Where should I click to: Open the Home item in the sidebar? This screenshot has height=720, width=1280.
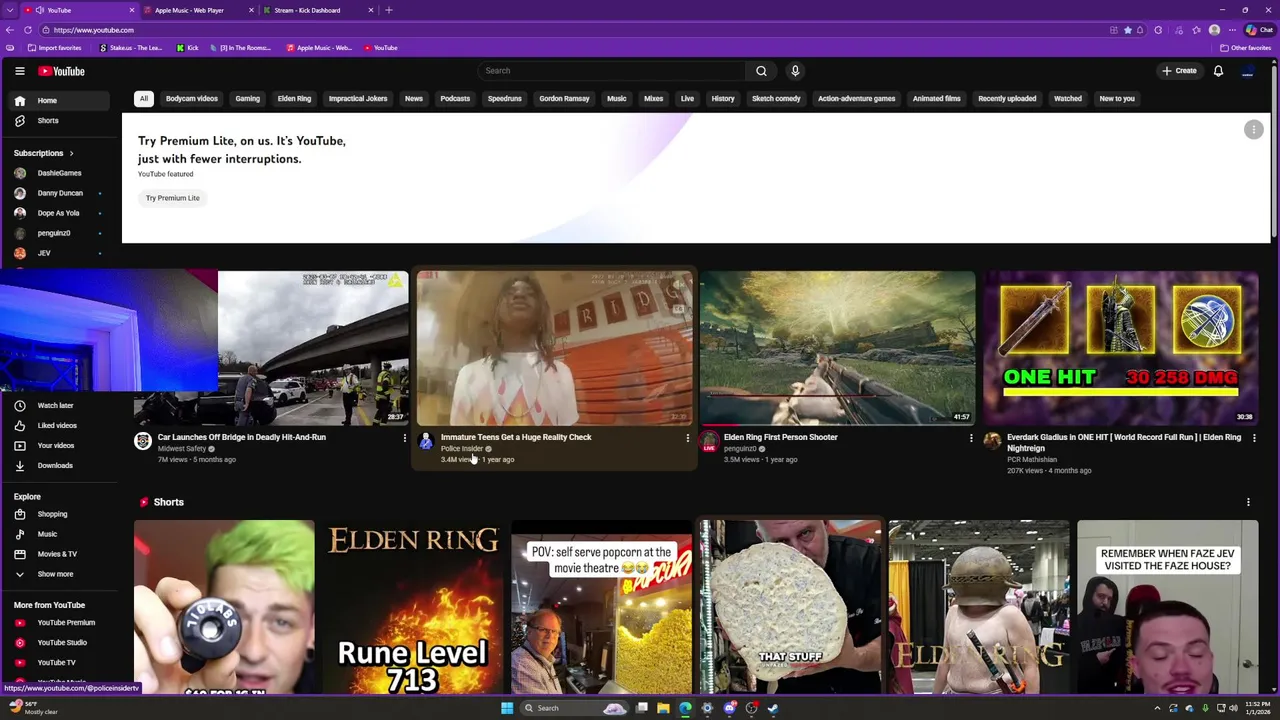click(x=59, y=100)
